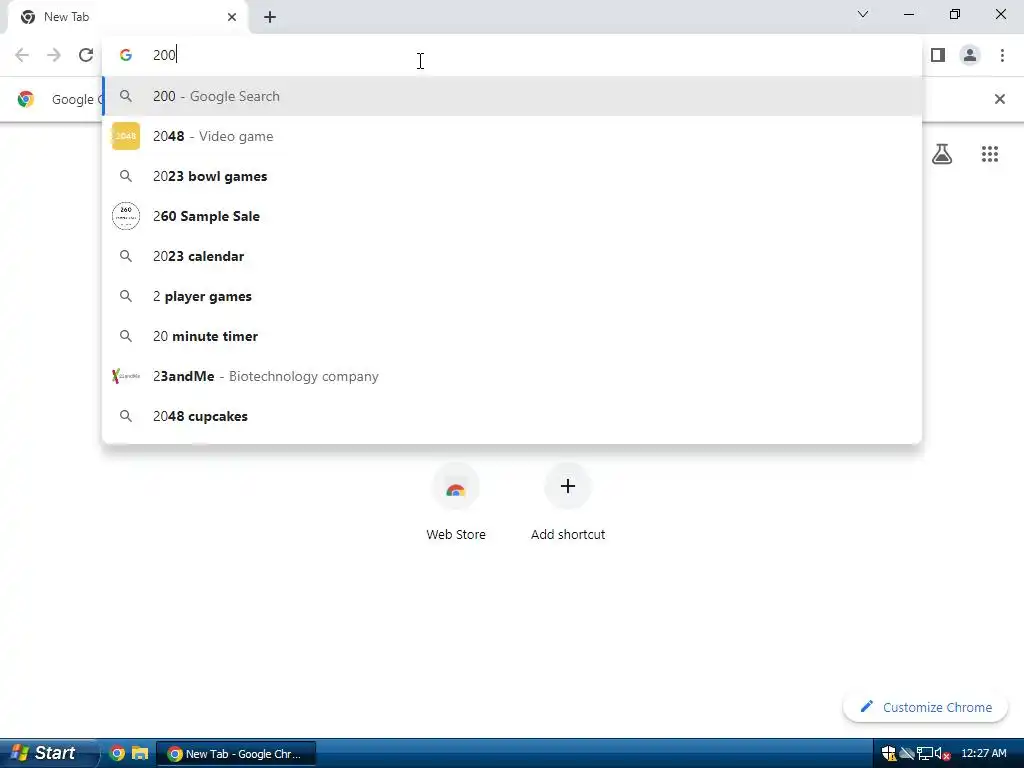
Task: Click the 23andMe logo icon
Action: pos(126,376)
